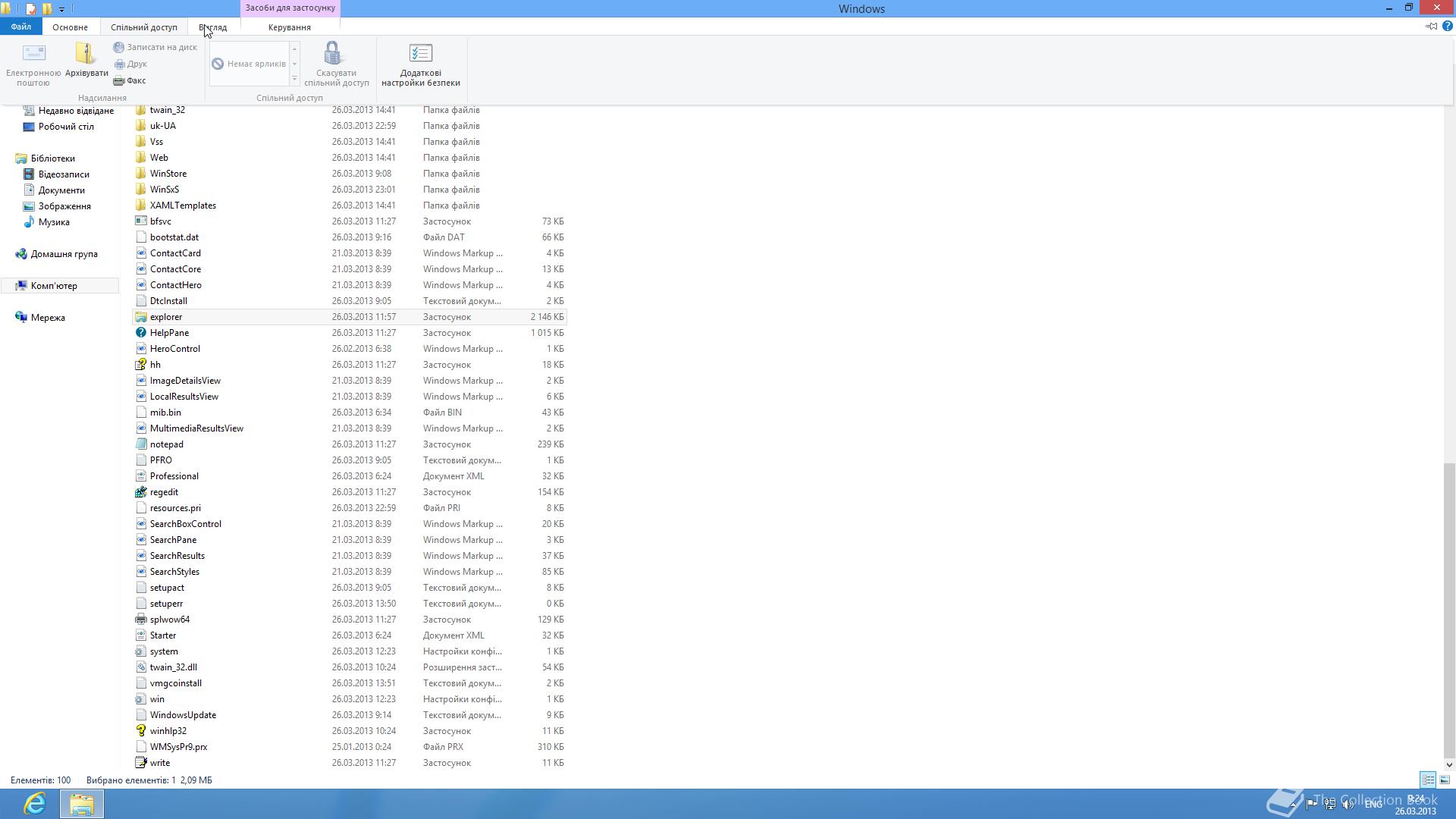The width and height of the screenshot is (1456, 819).
Task: Open the Файл tab
Action: [21, 27]
